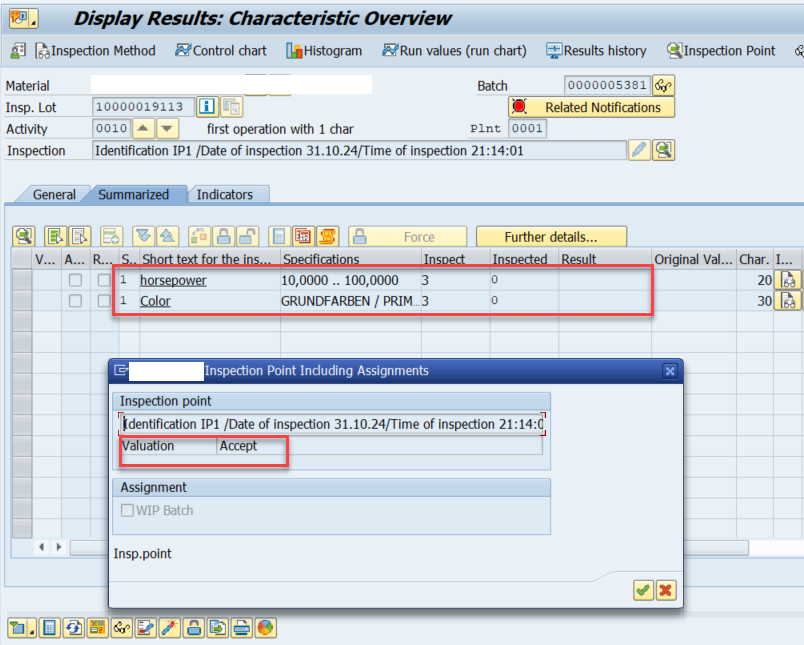Switch to the Summarized tab
The image size is (804, 645).
(x=133, y=195)
